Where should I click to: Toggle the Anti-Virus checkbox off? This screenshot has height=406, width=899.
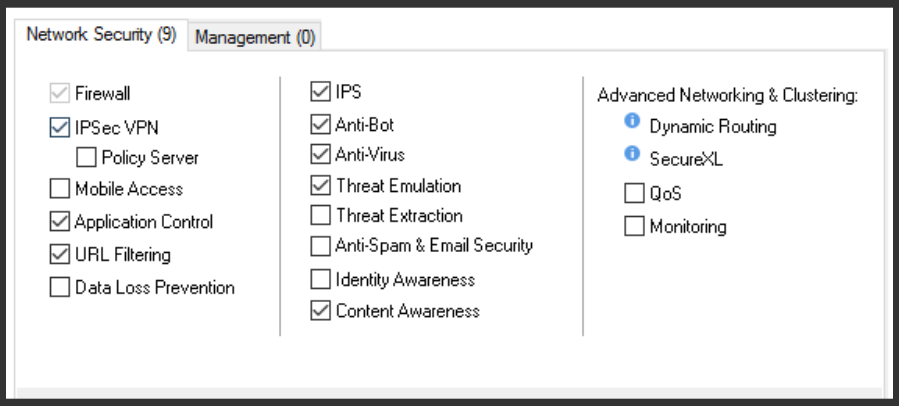(320, 155)
